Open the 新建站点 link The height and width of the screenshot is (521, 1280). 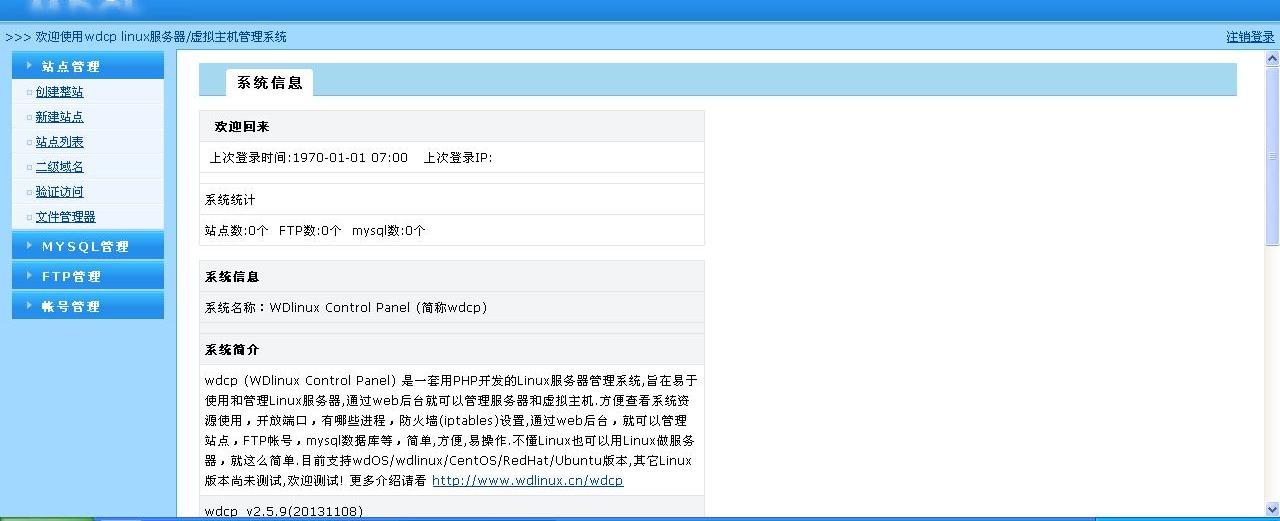[59, 117]
